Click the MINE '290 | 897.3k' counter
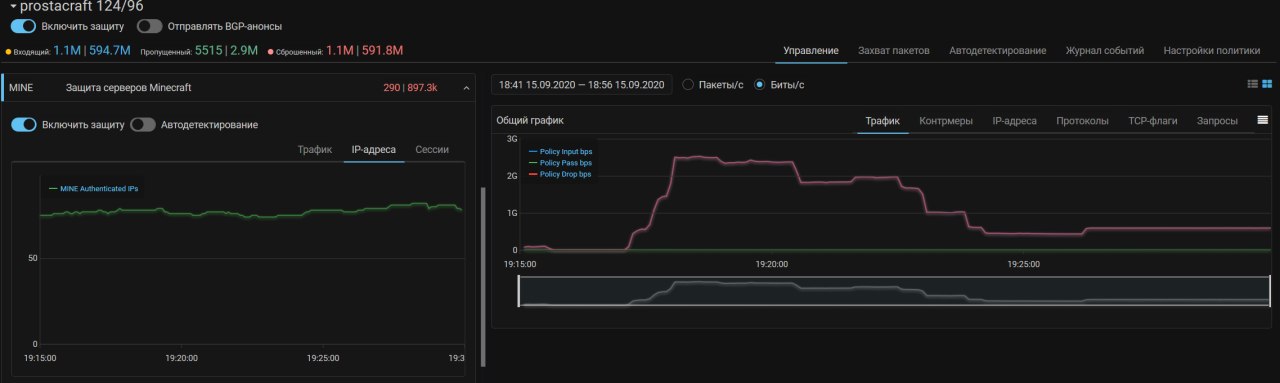Screen dimensions: 1280x383 410,88
